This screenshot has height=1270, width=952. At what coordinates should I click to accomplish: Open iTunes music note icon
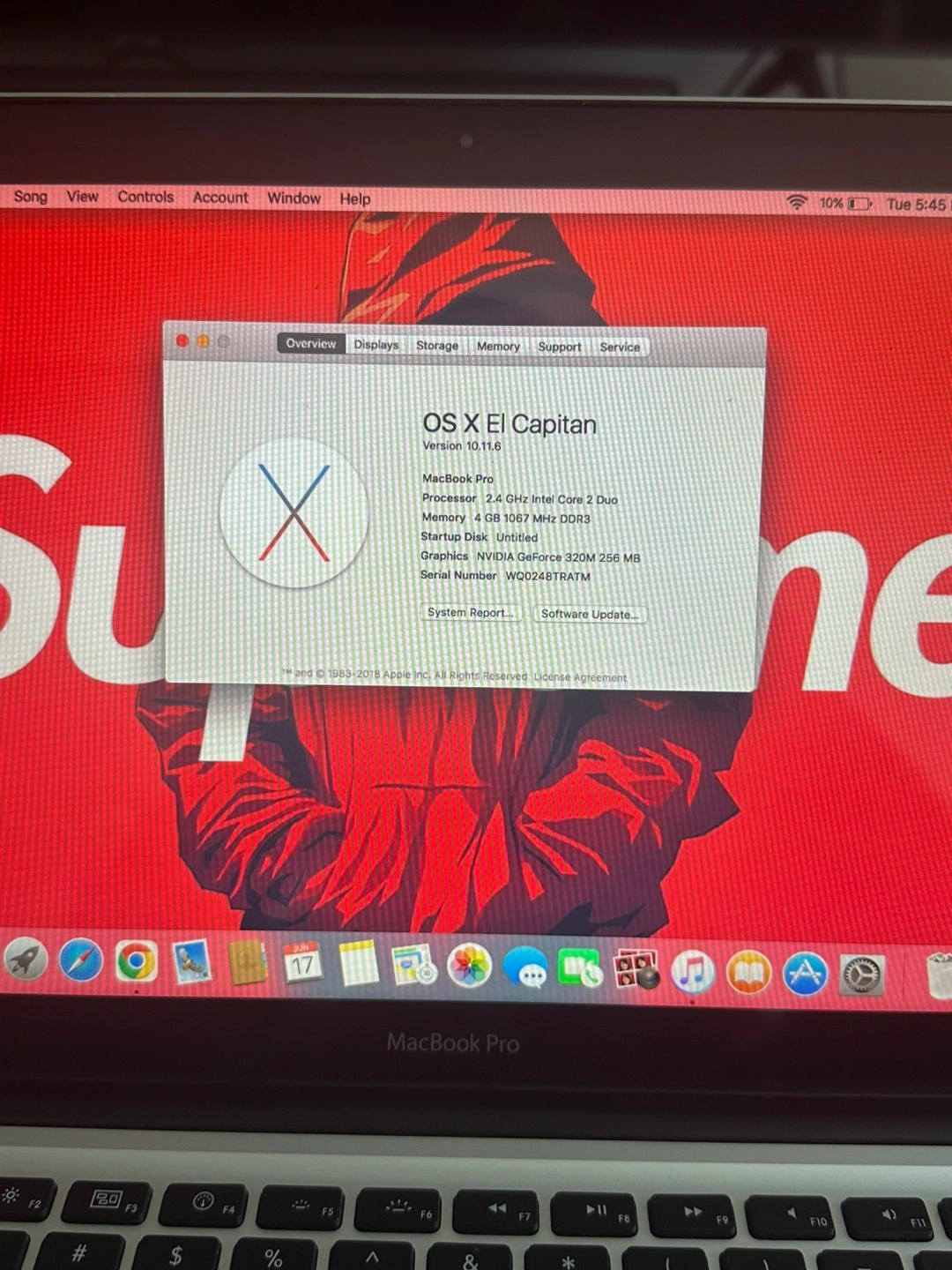[x=693, y=972]
